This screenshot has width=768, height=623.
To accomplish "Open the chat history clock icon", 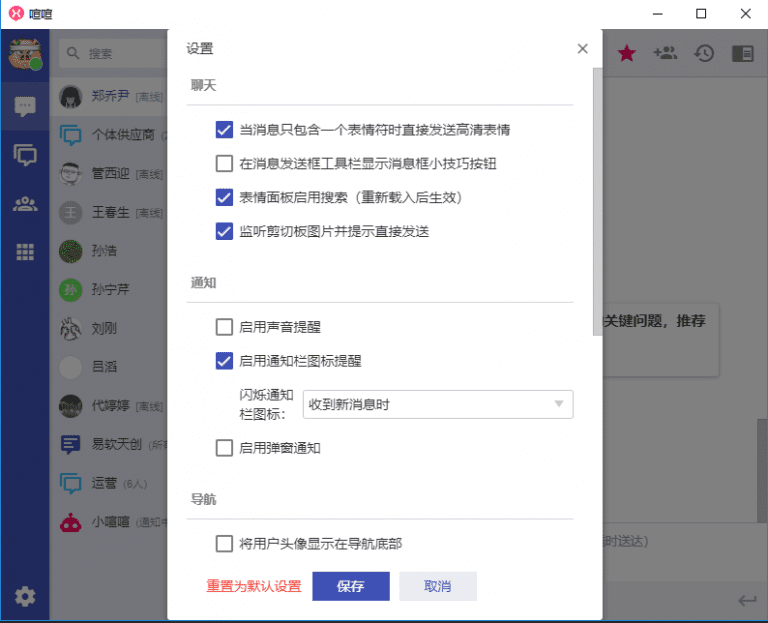I will tap(704, 53).
